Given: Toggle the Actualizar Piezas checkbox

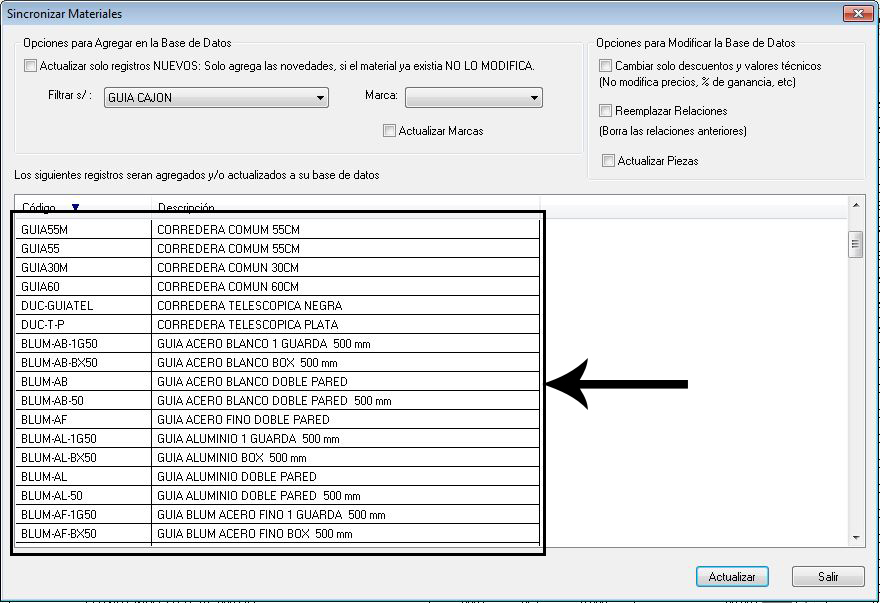Looking at the screenshot, I should tap(608, 161).
